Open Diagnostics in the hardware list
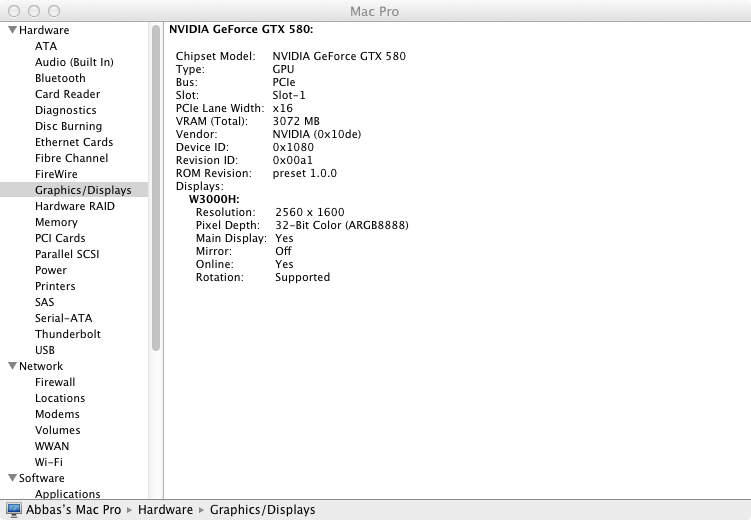This screenshot has width=751, height=520. click(66, 110)
